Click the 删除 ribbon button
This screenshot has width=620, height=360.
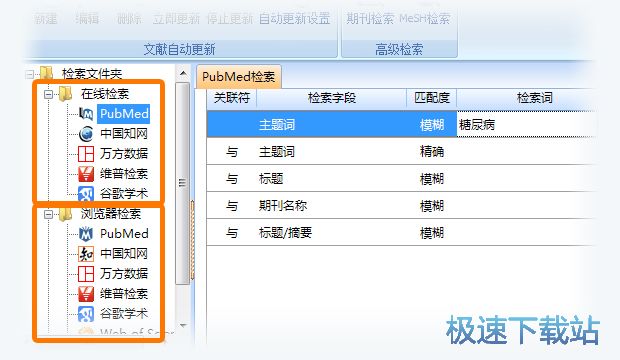coord(129,19)
